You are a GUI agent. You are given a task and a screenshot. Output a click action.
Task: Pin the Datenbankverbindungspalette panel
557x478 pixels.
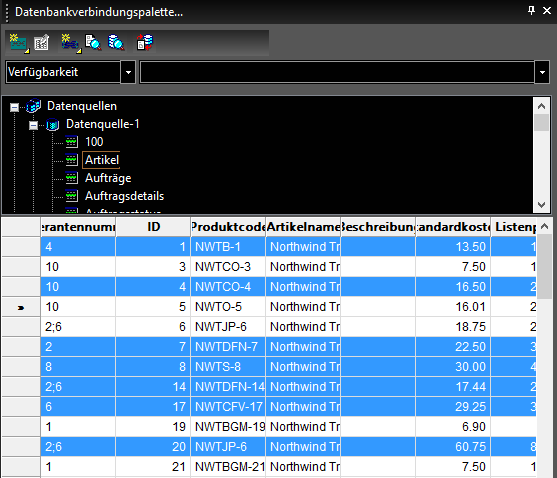(x=531, y=10)
